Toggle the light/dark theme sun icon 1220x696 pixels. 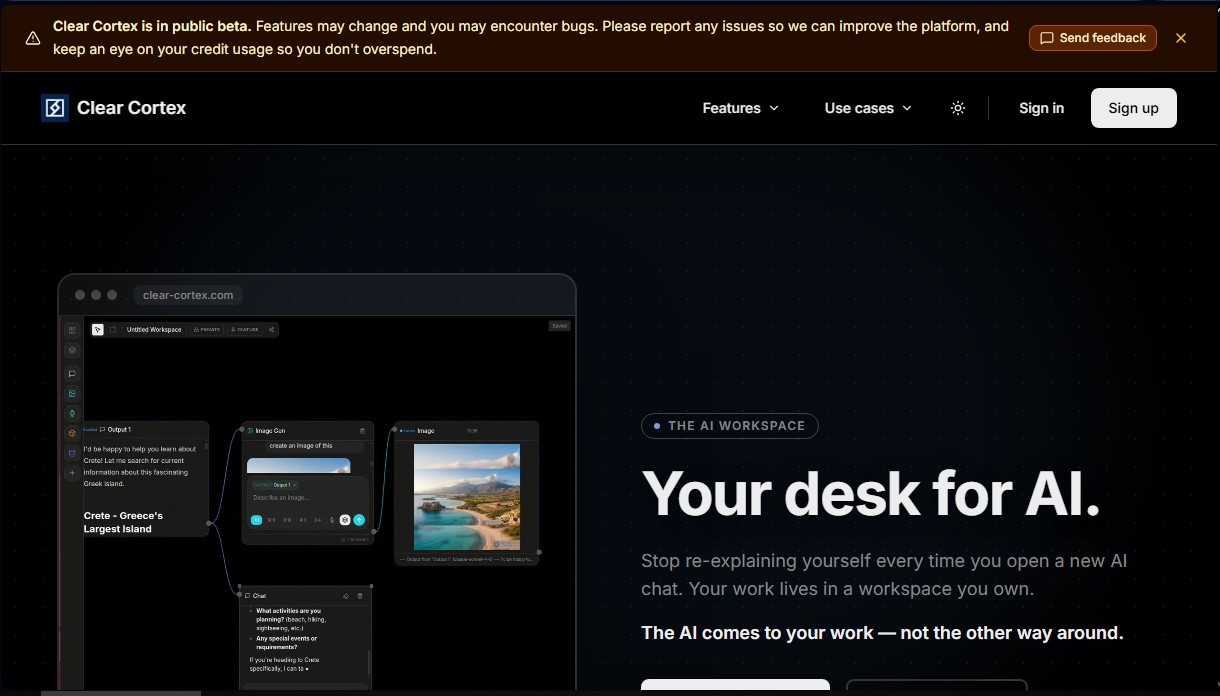[x=958, y=108]
